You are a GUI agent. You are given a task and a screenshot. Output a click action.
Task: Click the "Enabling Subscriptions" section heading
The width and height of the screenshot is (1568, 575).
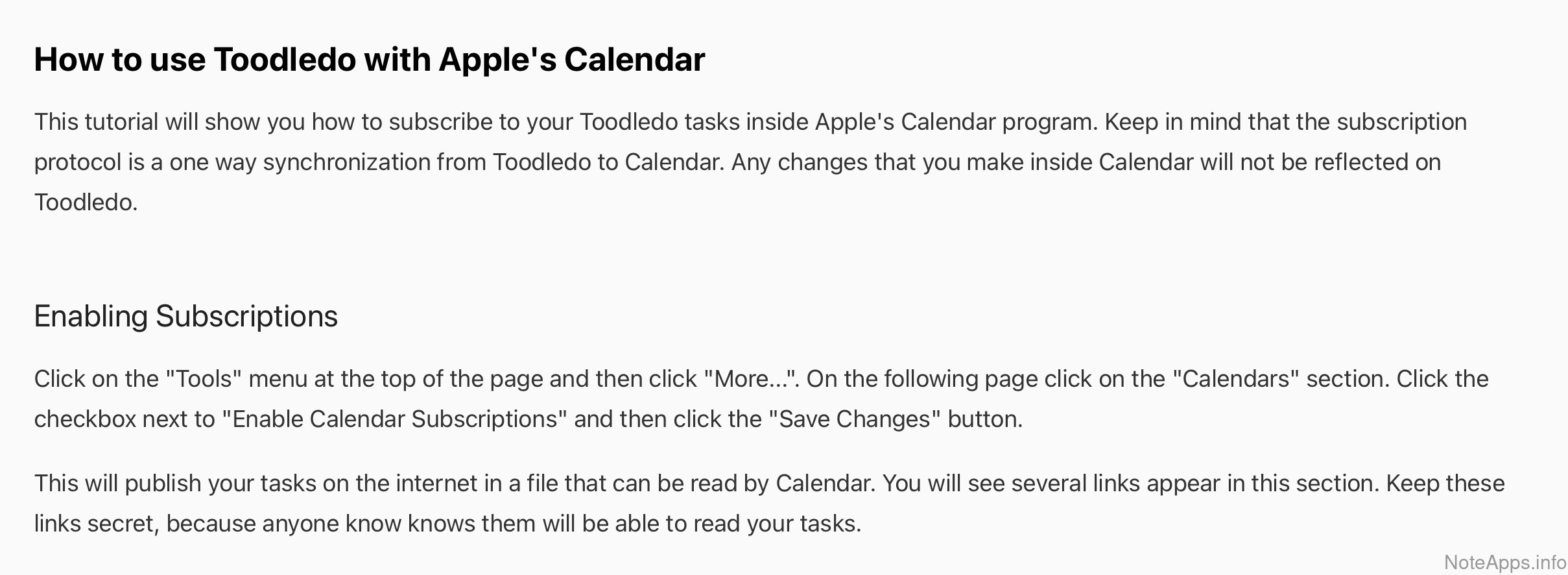tap(185, 317)
